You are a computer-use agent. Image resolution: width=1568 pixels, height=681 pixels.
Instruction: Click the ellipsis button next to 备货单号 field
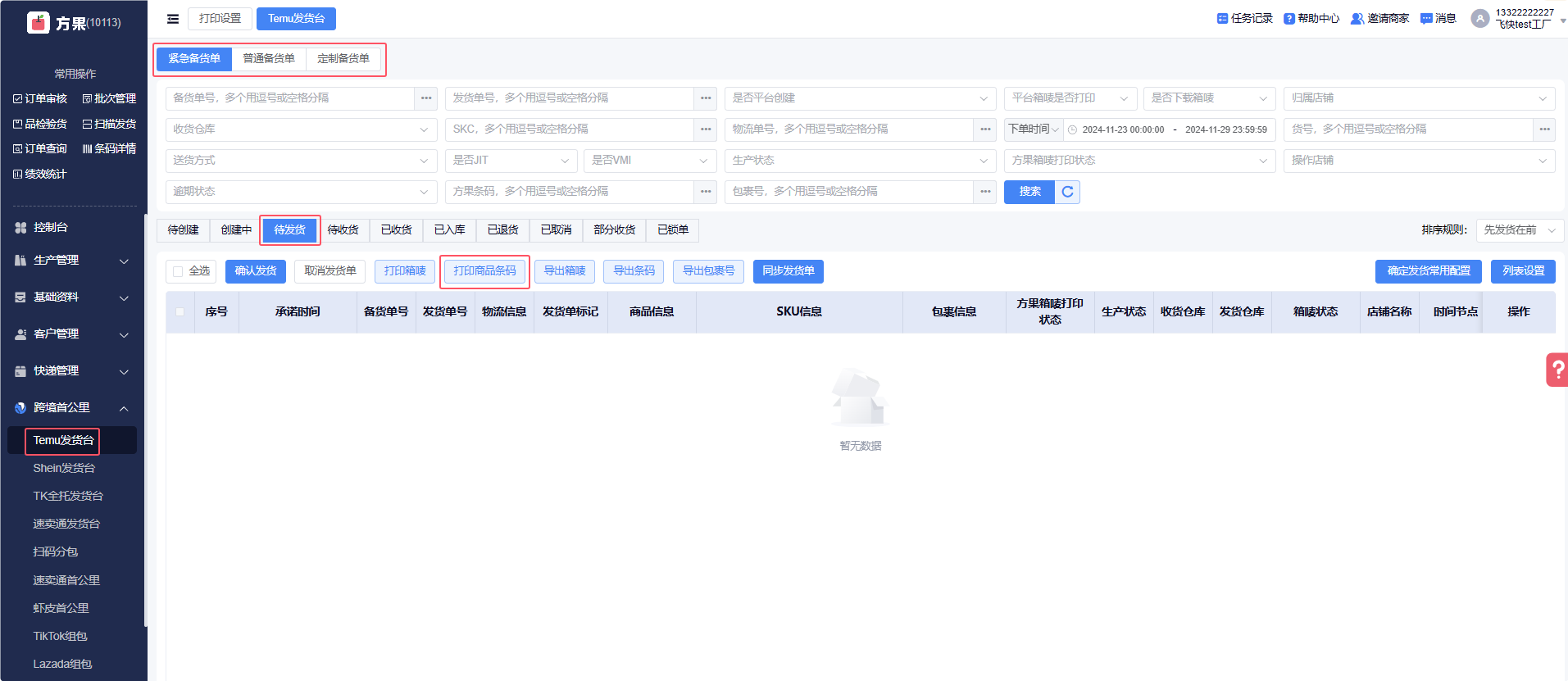(426, 98)
